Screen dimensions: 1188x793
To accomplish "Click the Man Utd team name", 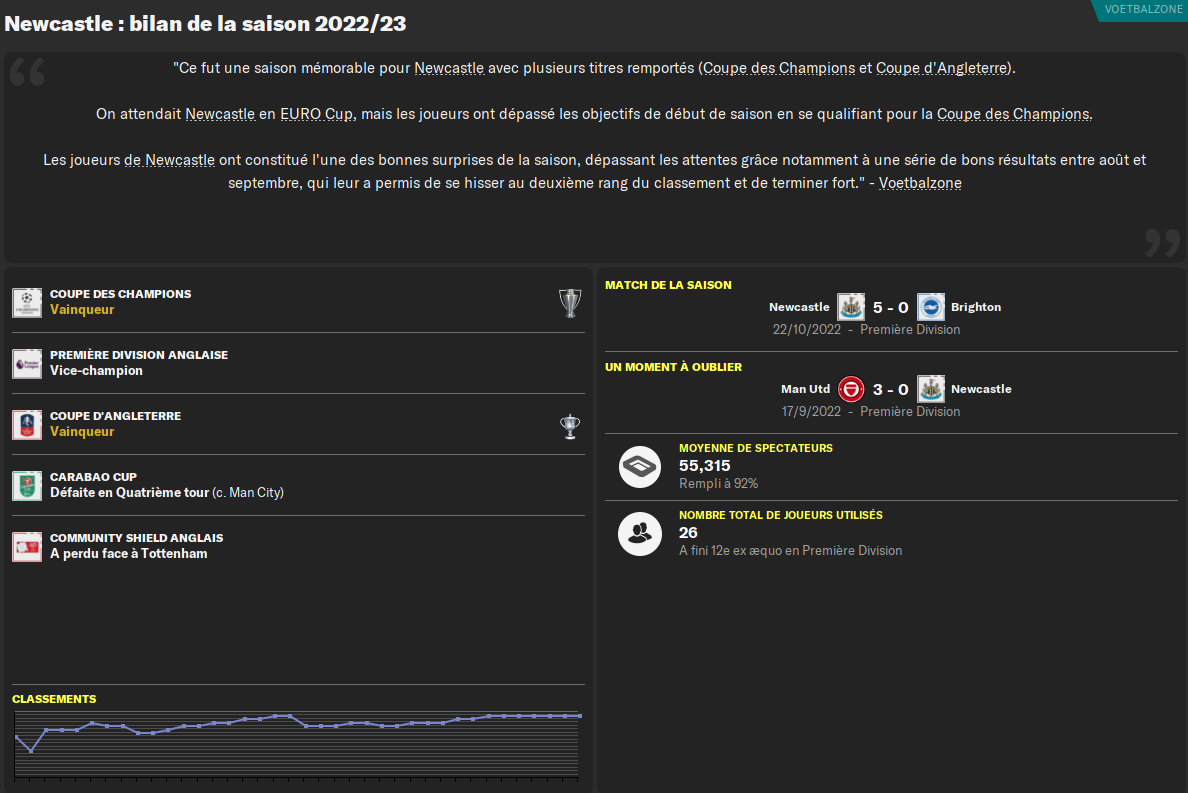I will [805, 389].
